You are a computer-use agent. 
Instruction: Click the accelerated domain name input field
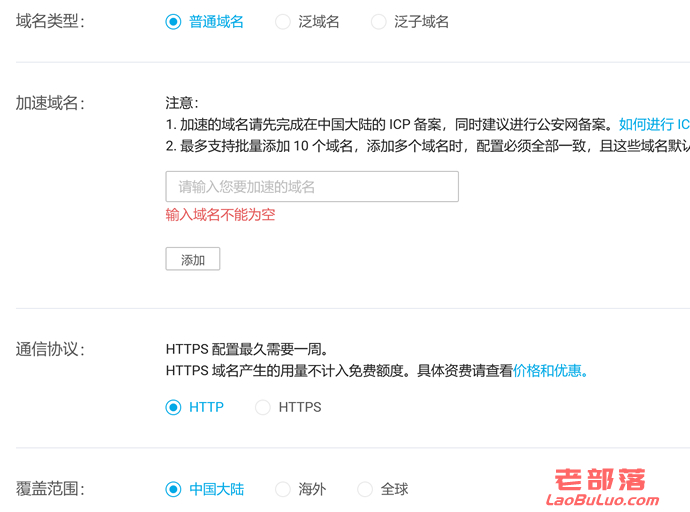pyautogui.click(x=312, y=187)
